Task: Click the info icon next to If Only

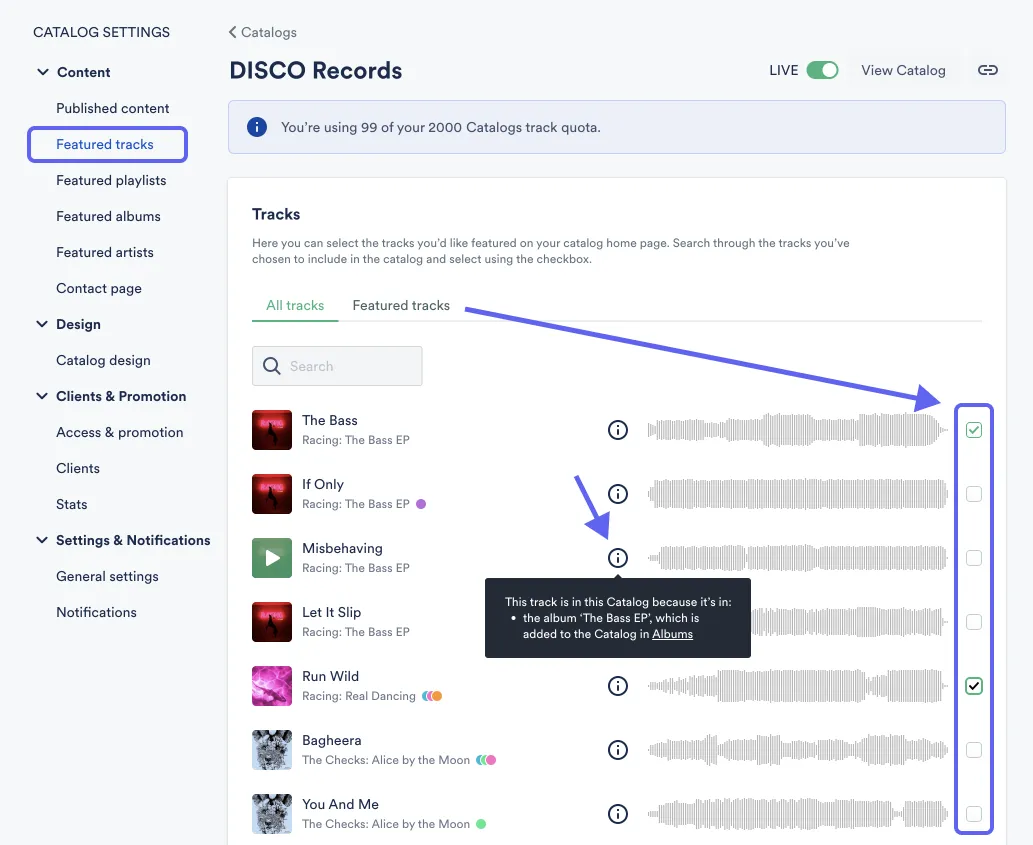Action: (617, 494)
